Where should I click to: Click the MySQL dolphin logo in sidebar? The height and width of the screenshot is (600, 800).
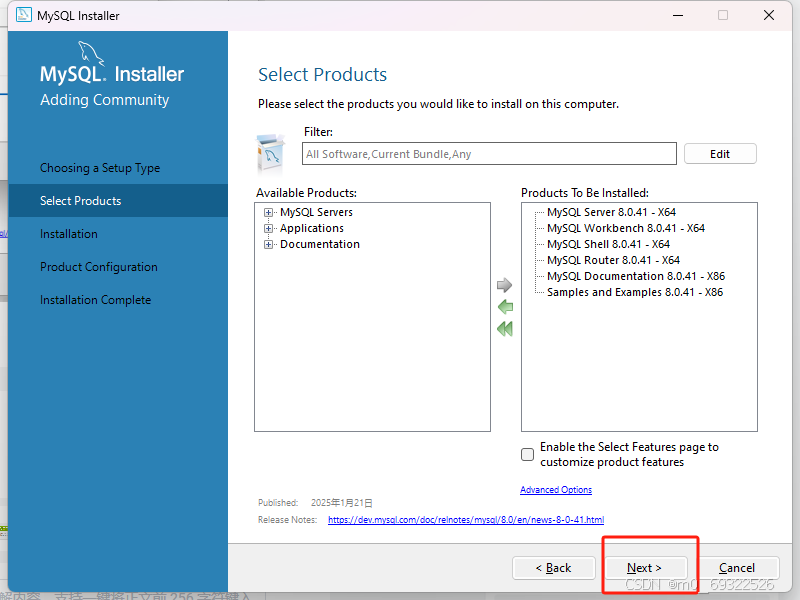tap(91, 53)
